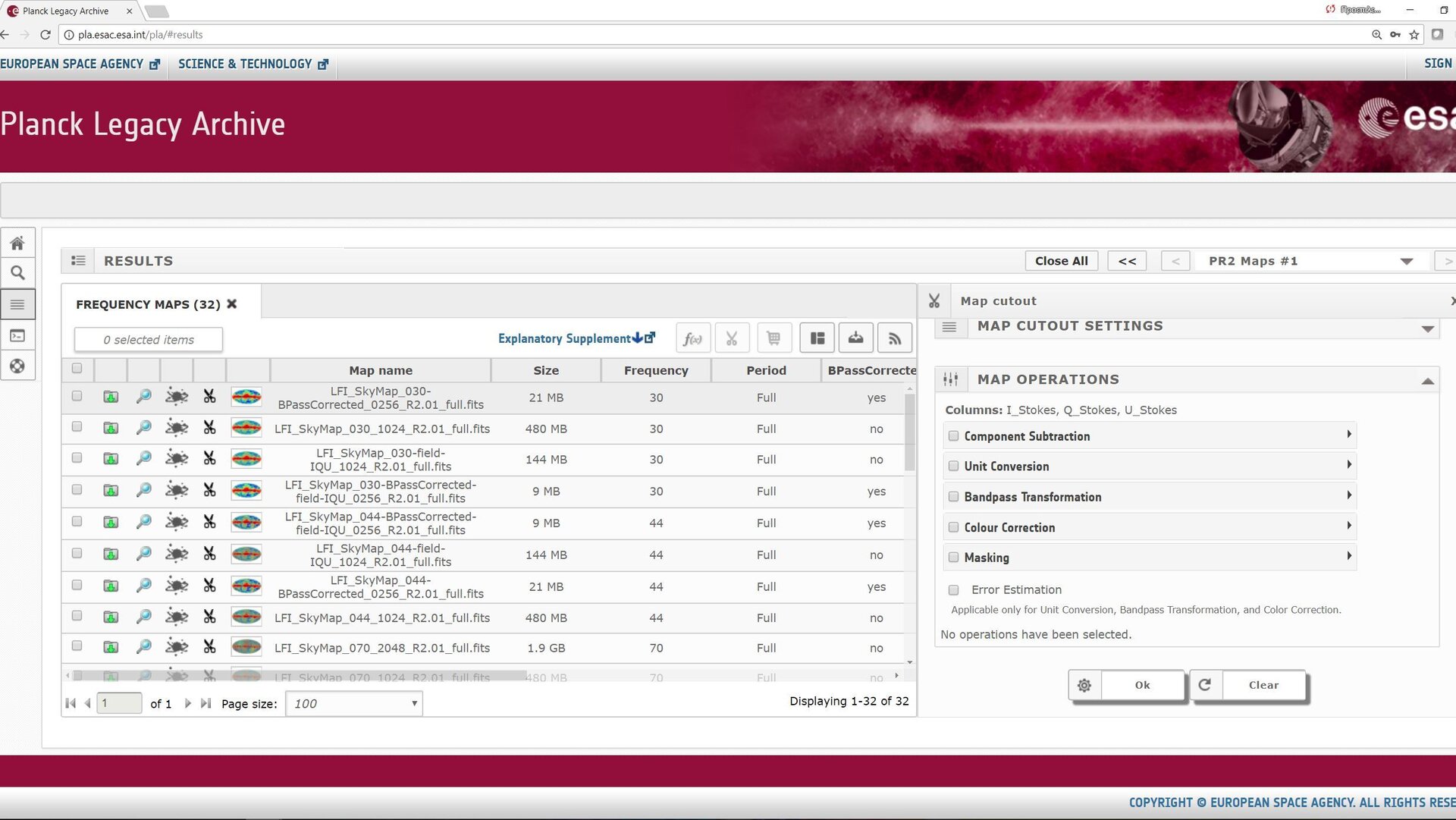Check the Unit Conversion checkbox
Image resolution: width=1456 pixels, height=820 pixels.
(x=954, y=467)
